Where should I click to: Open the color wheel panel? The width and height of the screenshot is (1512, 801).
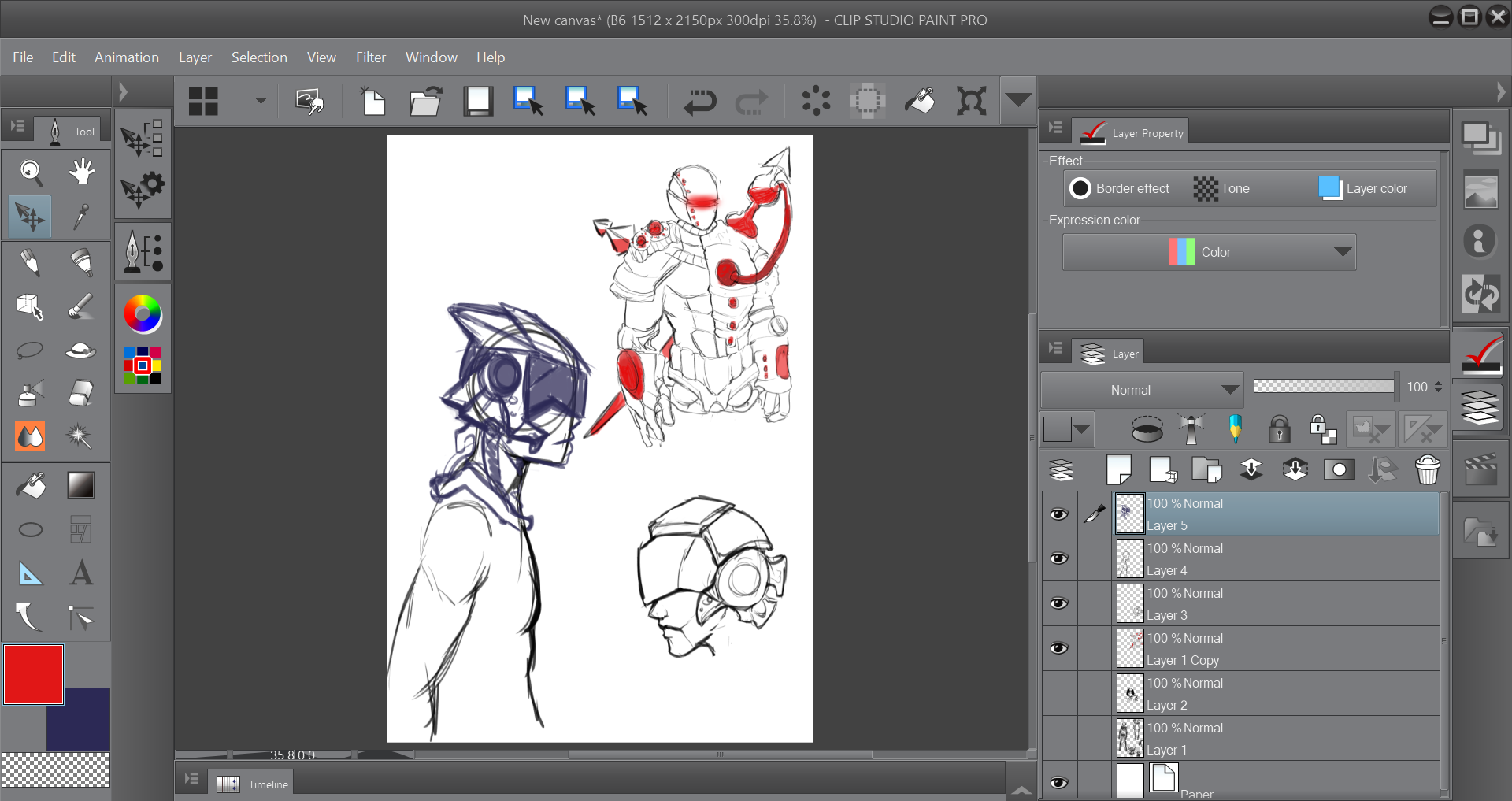point(143,314)
